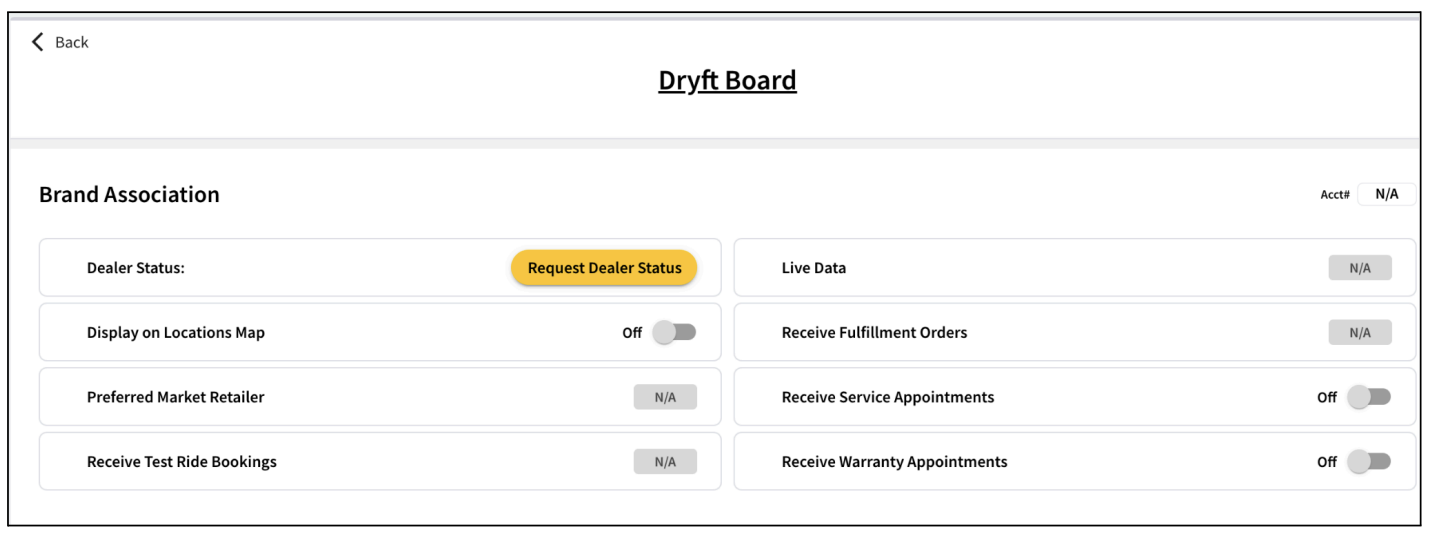Select the Receive Warranty Appointments label
Screen dimensions: 1434x536
[894, 462]
